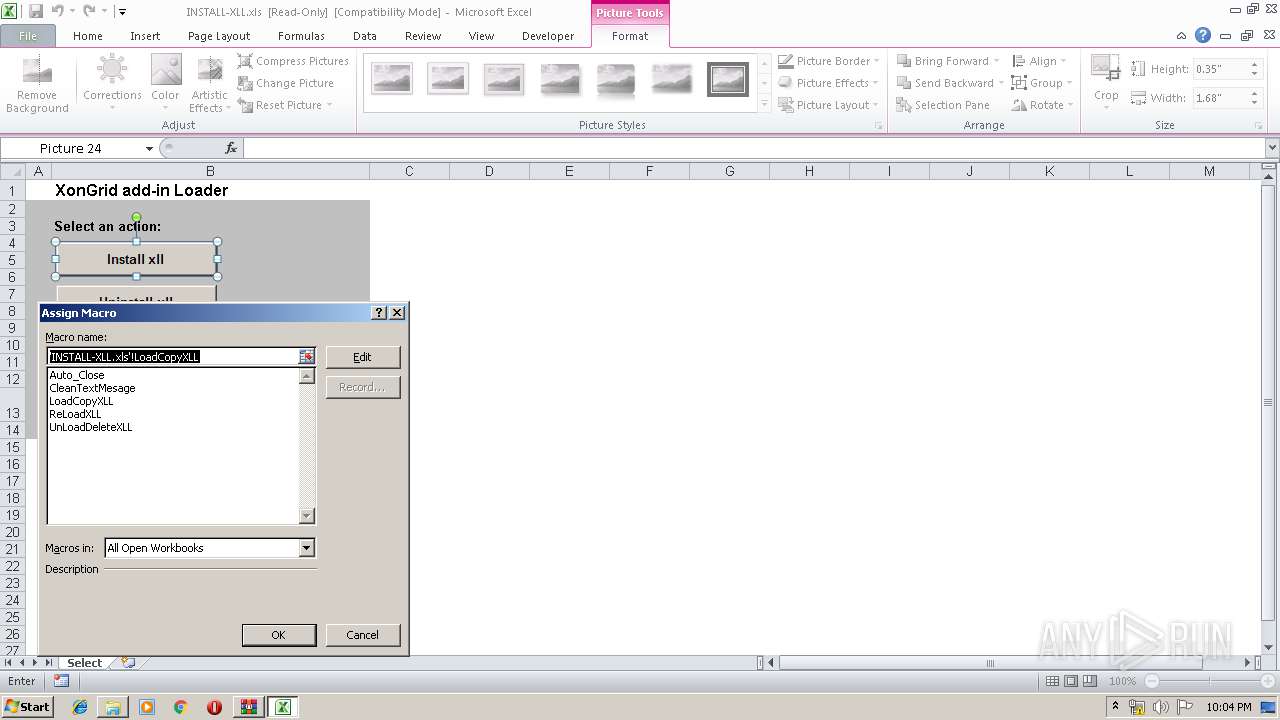Switch to the Developer tab
The image size is (1280, 720).
(x=548, y=36)
